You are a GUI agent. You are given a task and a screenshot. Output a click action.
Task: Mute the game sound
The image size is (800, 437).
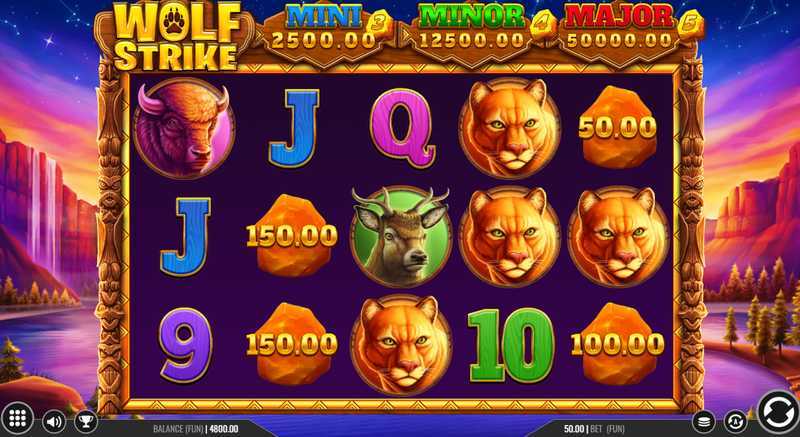tap(54, 421)
